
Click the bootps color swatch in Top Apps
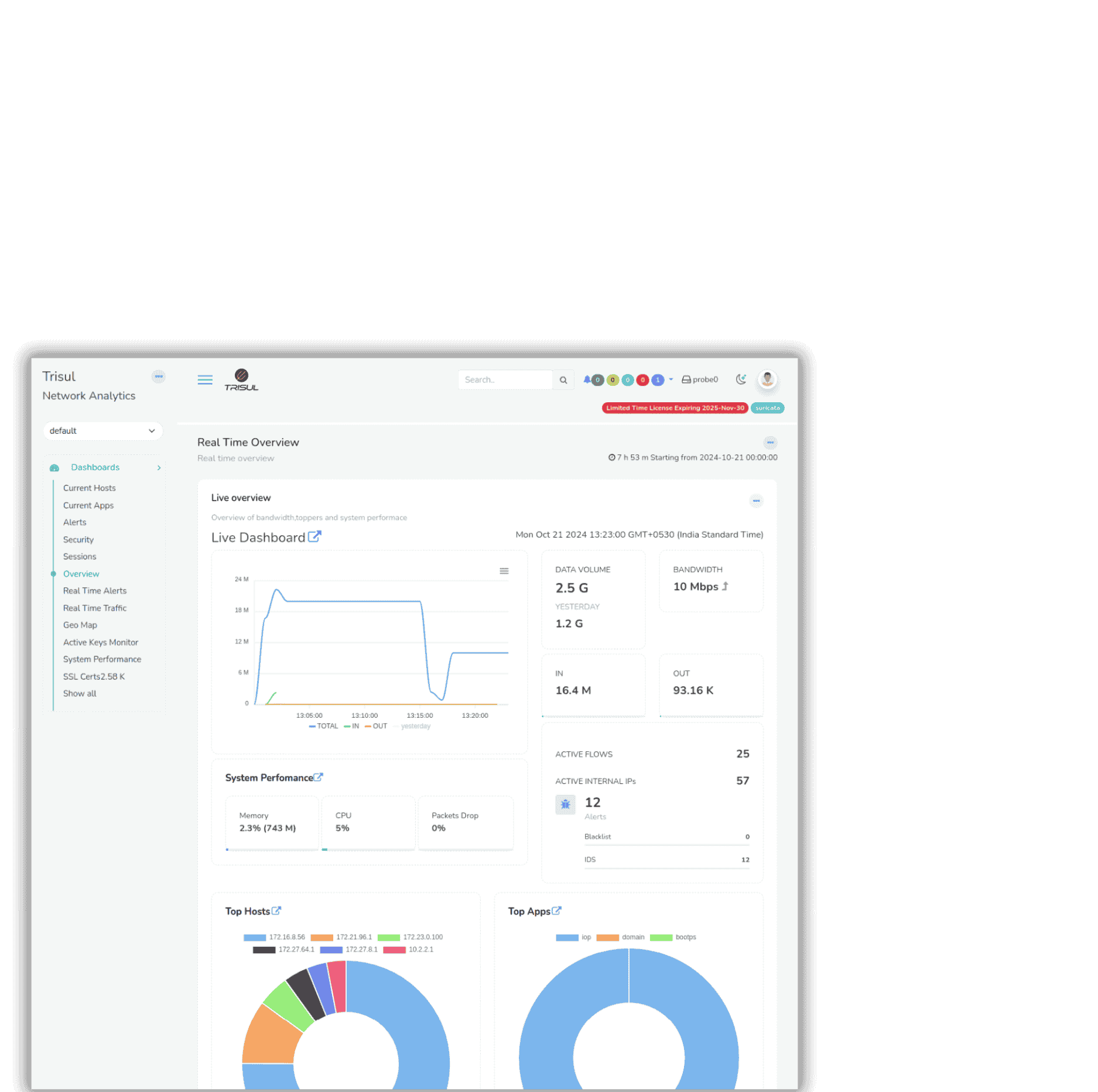(x=661, y=937)
